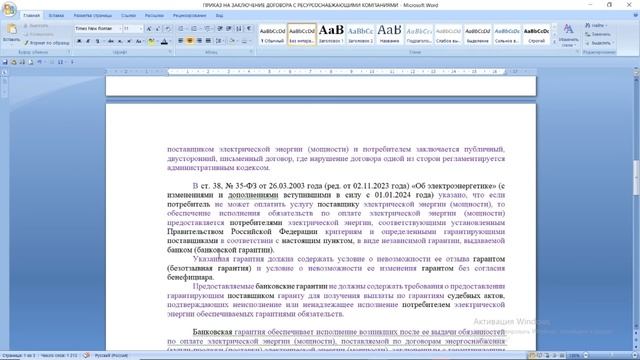This screenshot has height=360, width=640.
Task: Align text to the right
Action: (x=199, y=41)
